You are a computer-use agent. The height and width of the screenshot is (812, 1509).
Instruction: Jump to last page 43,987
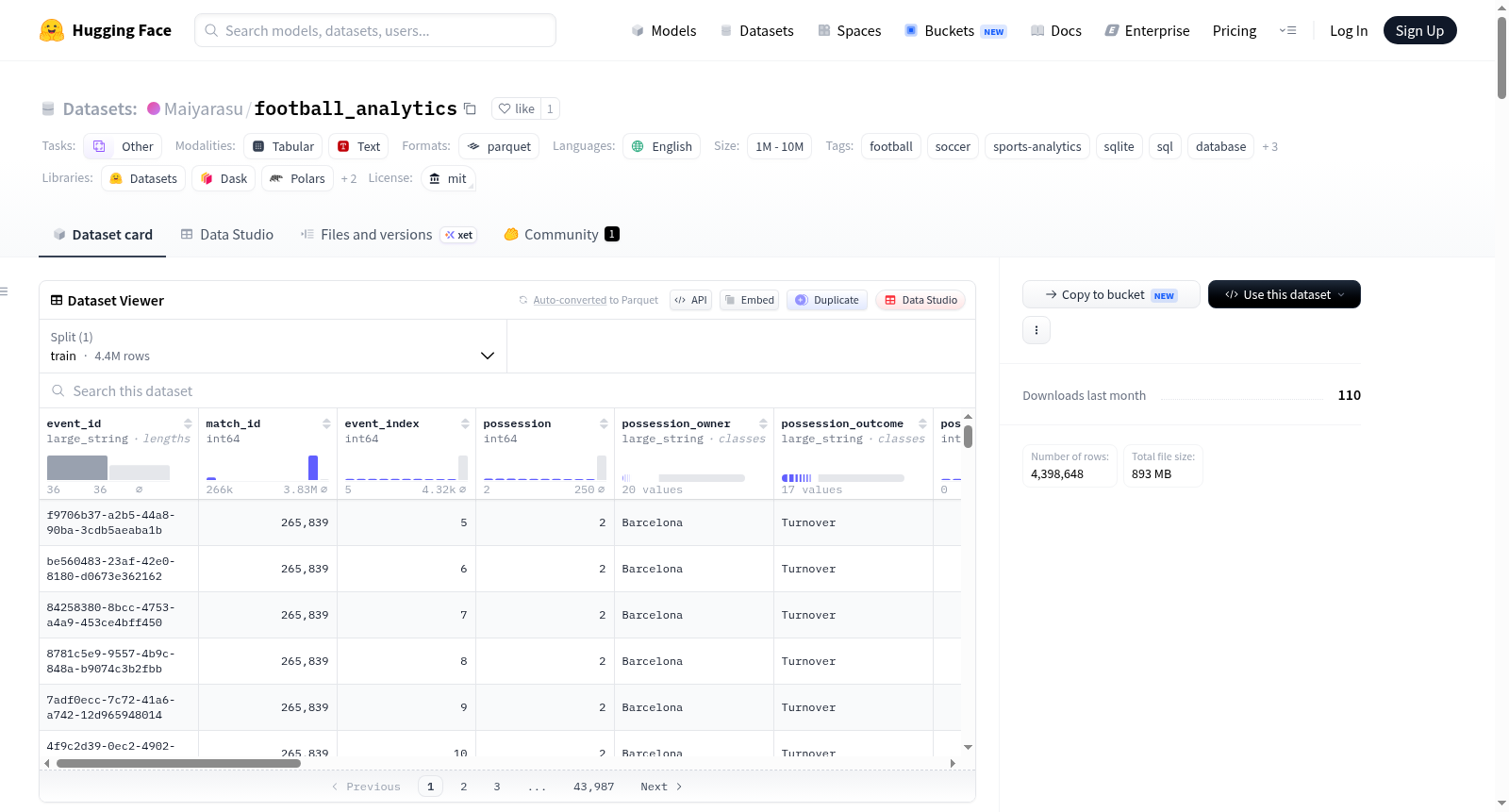tap(593, 787)
